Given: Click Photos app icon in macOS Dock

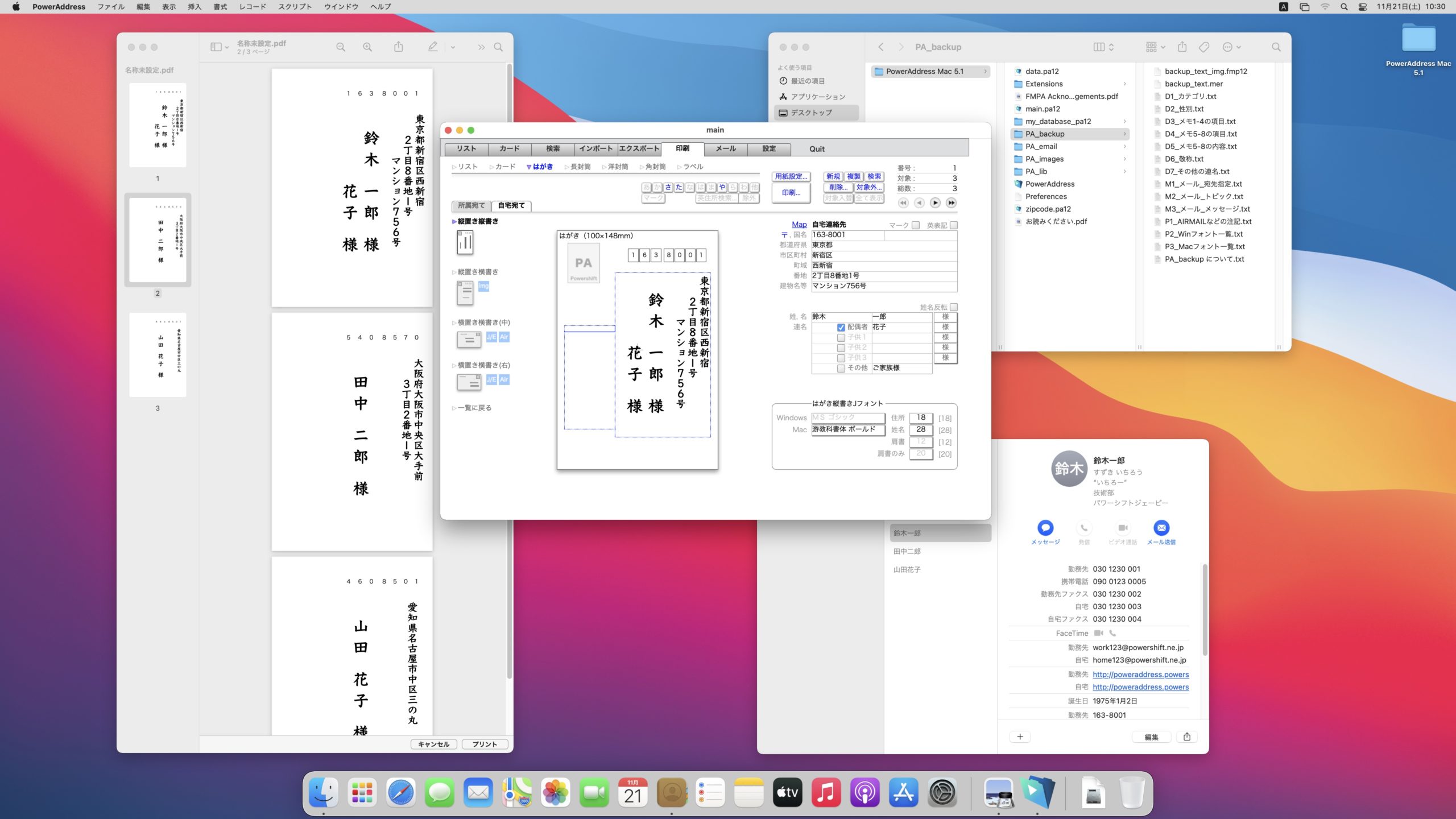Looking at the screenshot, I should tap(556, 794).
